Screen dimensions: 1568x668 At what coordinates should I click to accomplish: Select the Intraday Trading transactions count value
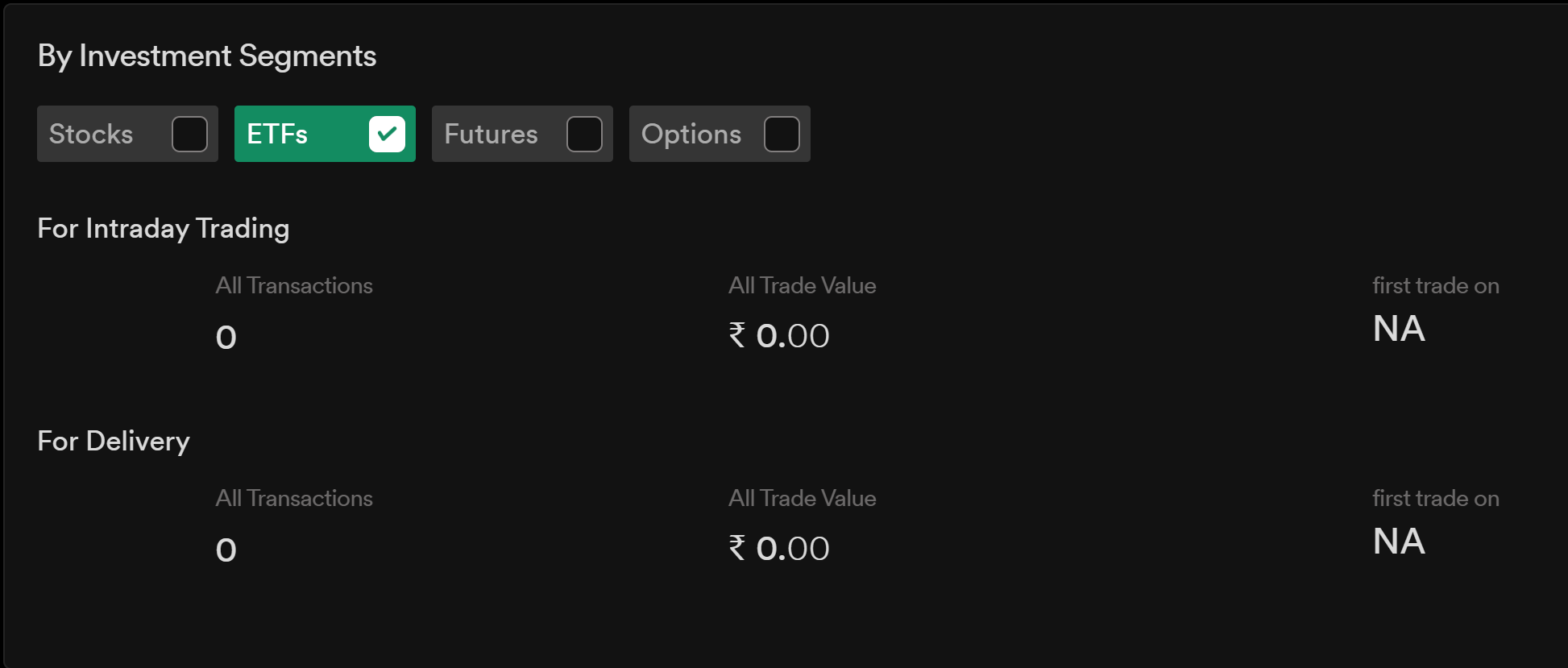coord(226,337)
